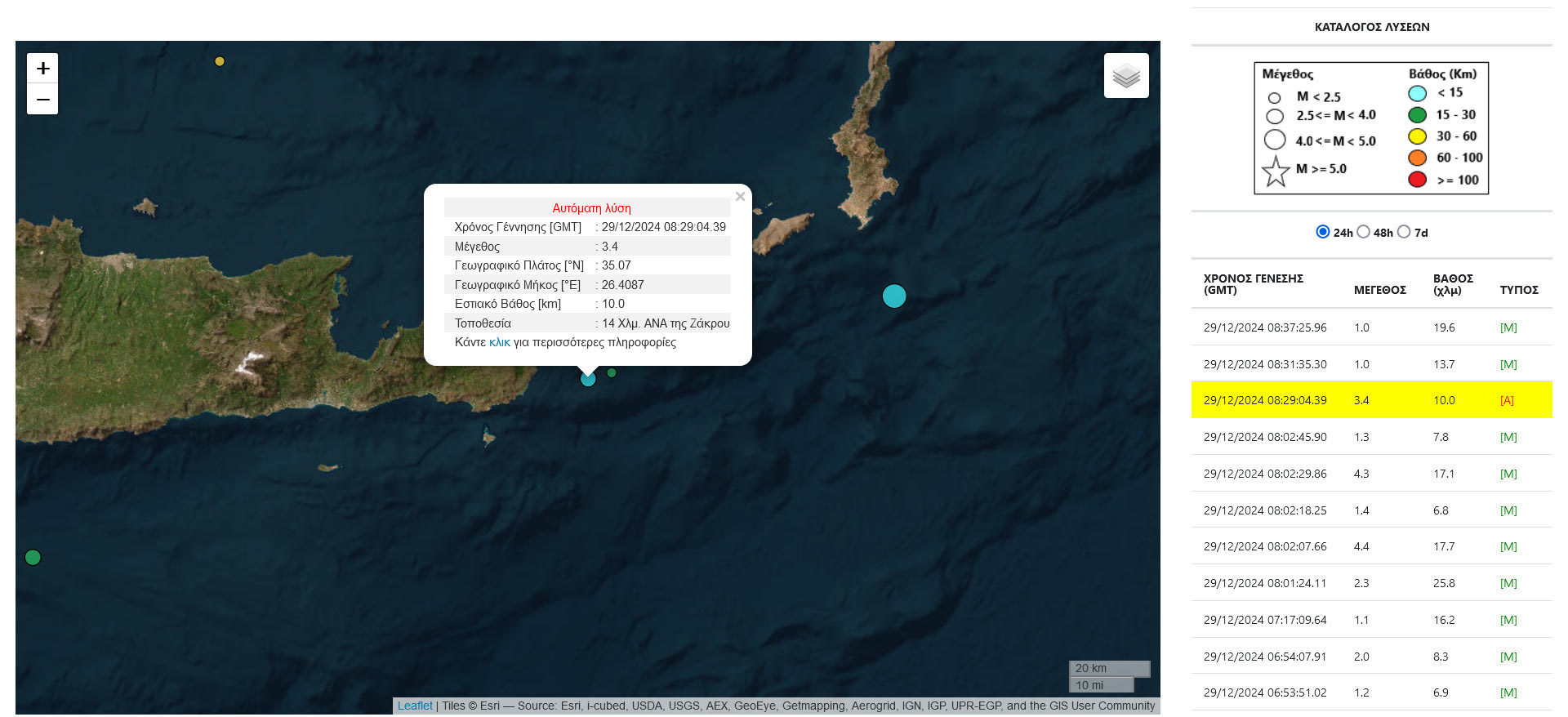
Task: Zoom in on the map
Action: coord(42,69)
